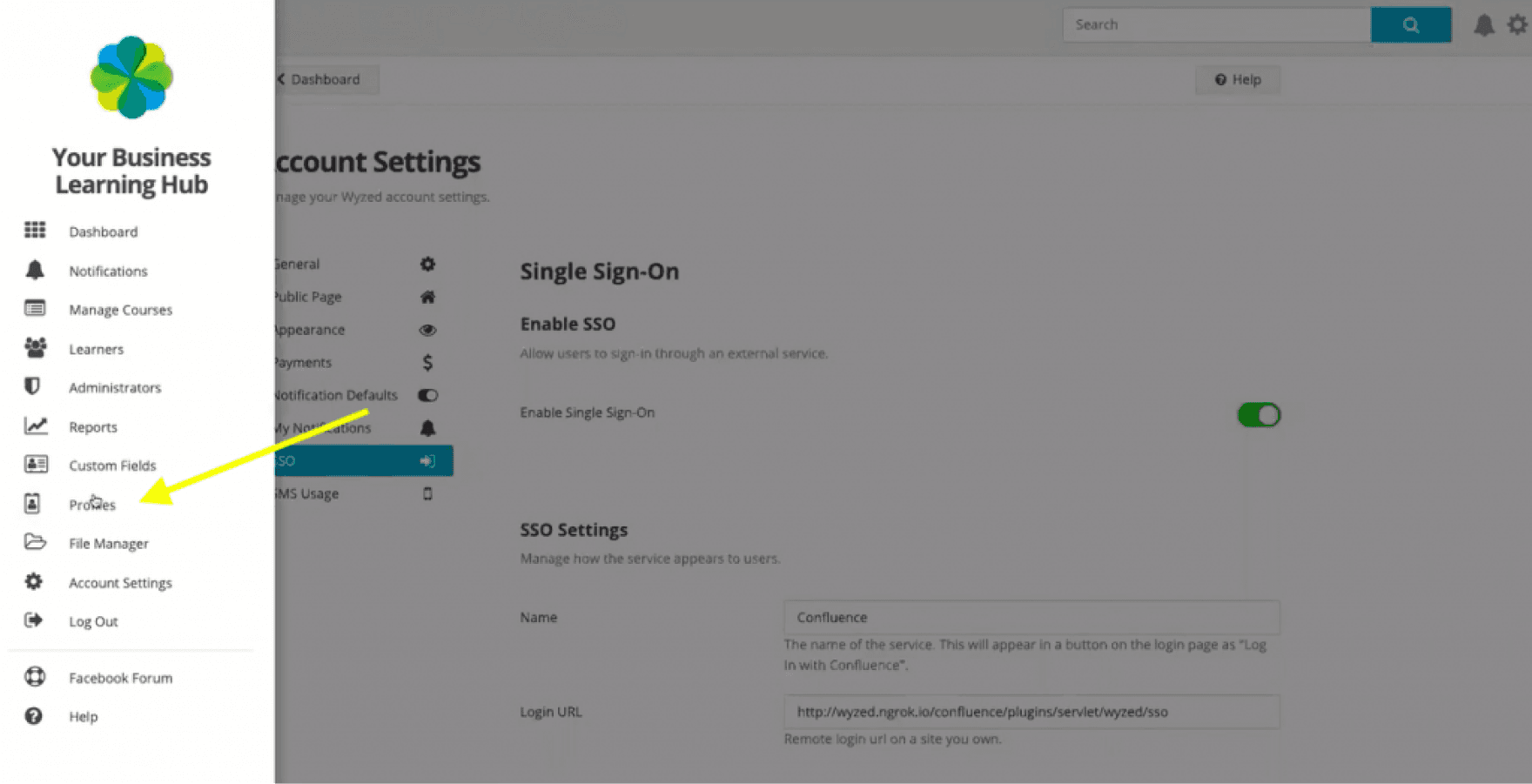Select Log Out in the sidebar
The height and width of the screenshot is (784, 1532).
(93, 621)
